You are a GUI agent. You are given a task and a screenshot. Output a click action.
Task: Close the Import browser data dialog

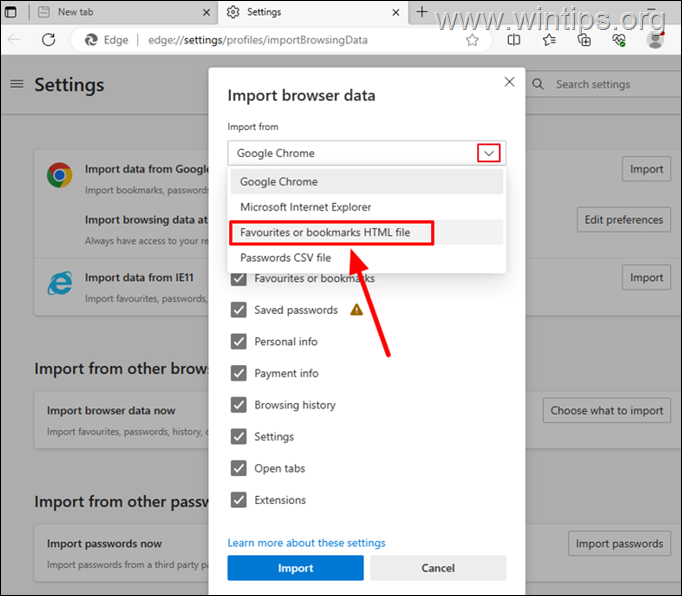[x=509, y=82]
